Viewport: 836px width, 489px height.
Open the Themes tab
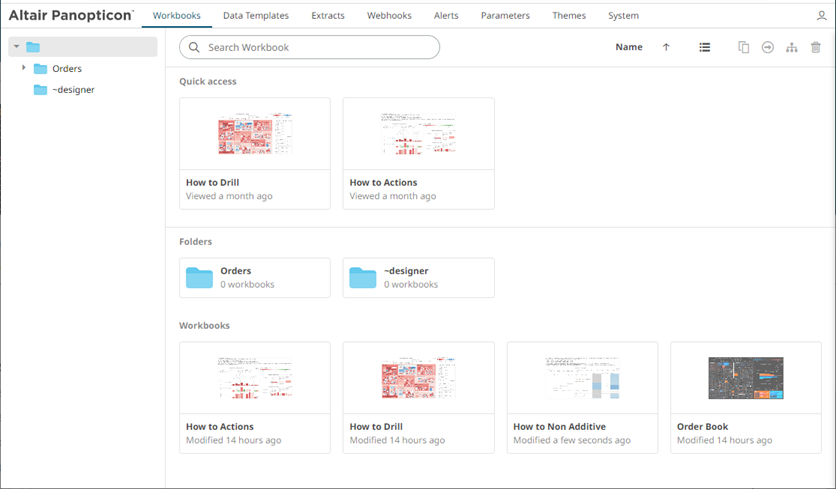[569, 16]
